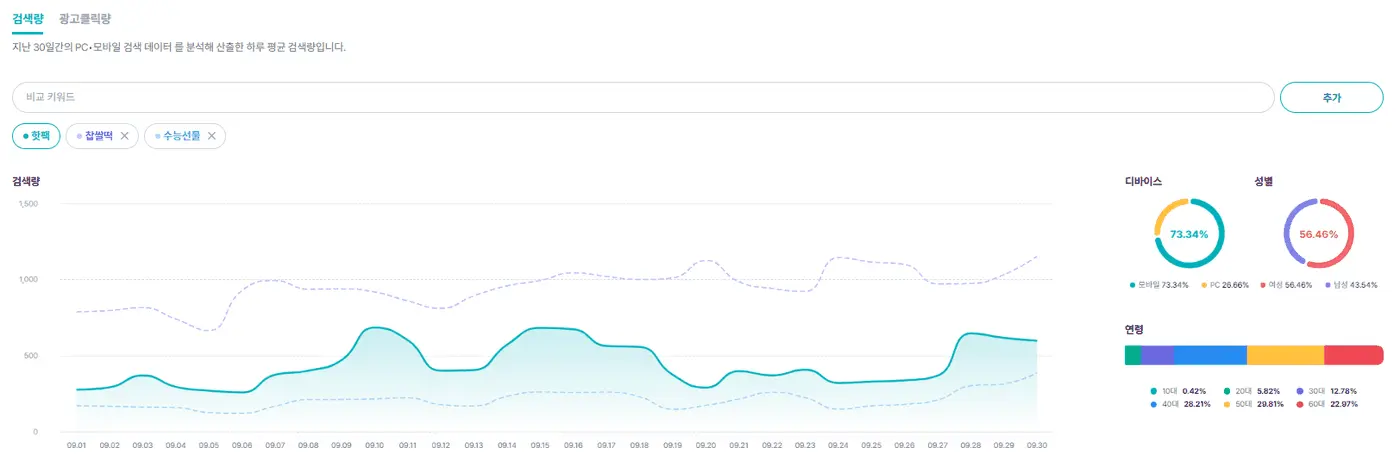Click the 09.28 date label on axis
This screenshot has width=1400, height=473.
pos(970,445)
